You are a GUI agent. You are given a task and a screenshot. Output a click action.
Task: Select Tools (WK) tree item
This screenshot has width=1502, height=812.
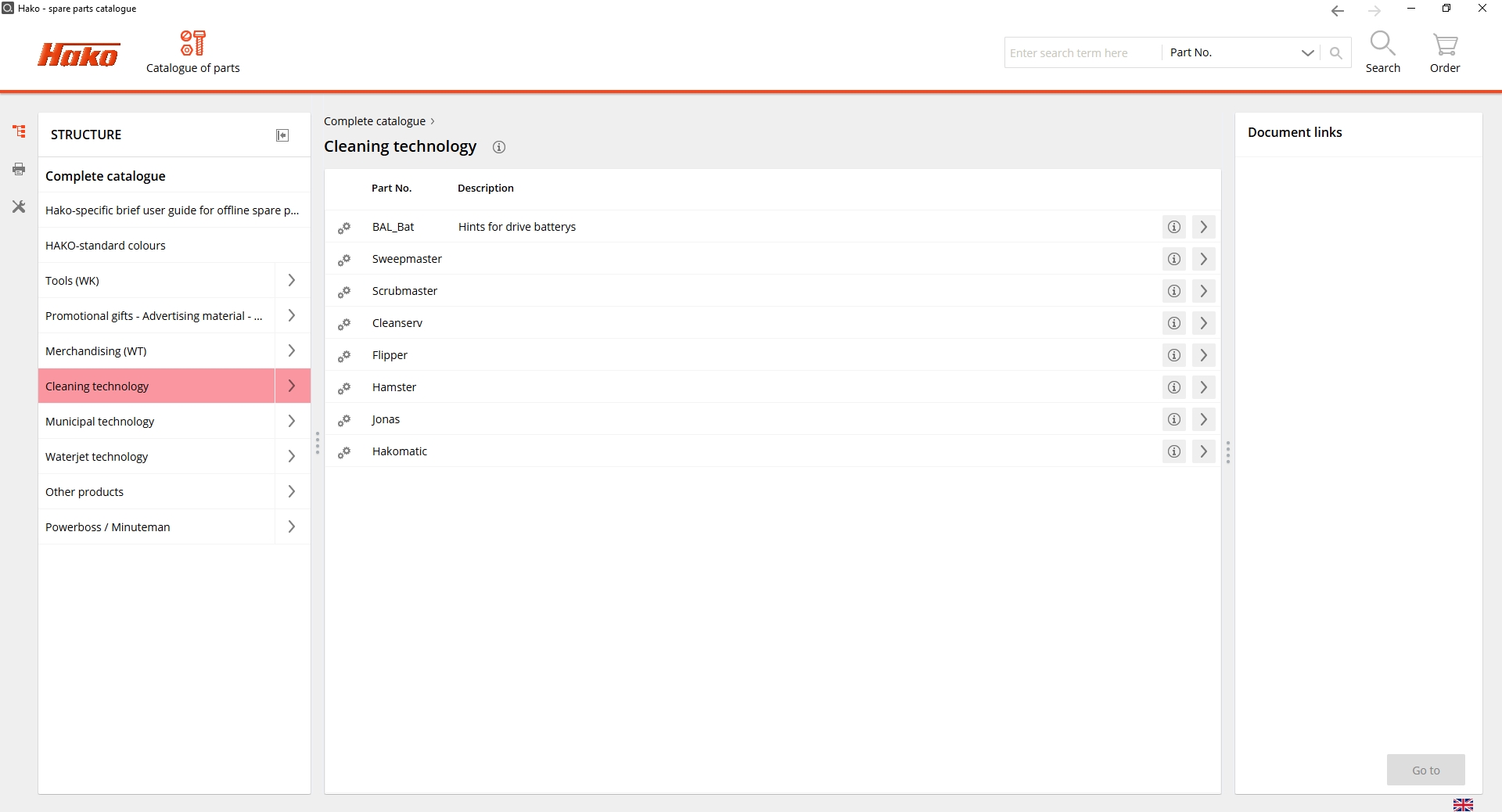click(x=156, y=280)
